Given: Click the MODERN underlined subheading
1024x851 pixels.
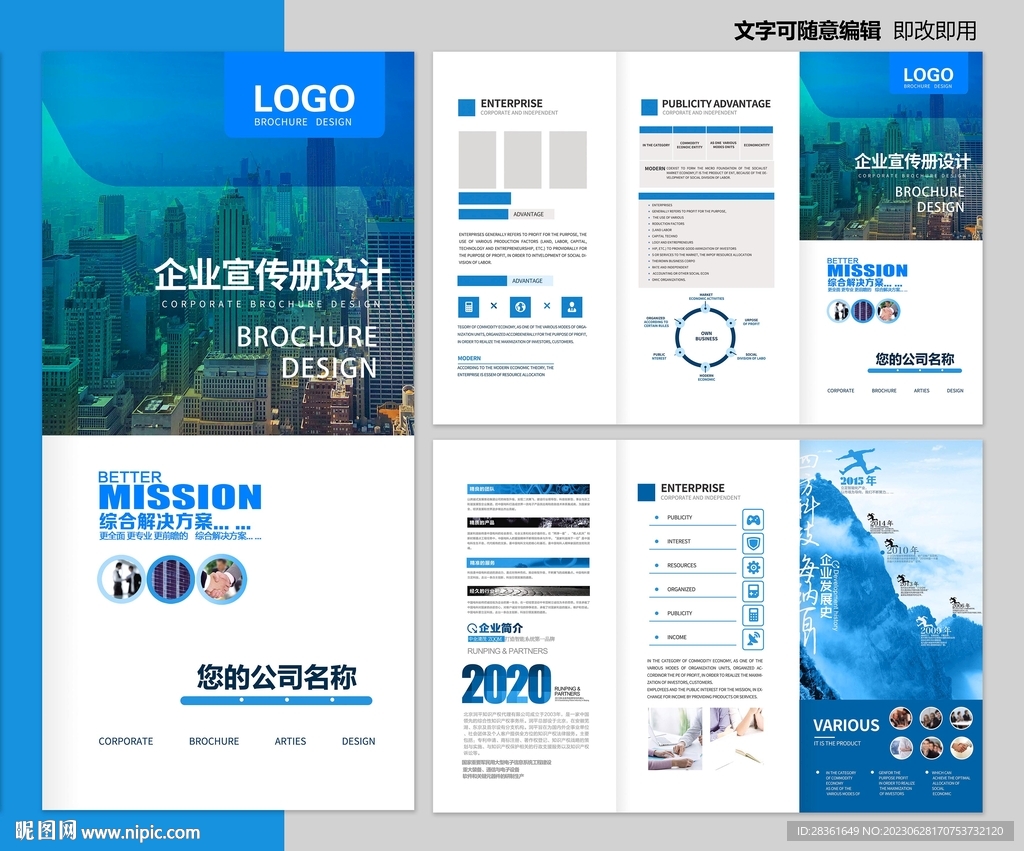Looking at the screenshot, I should click(469, 359).
